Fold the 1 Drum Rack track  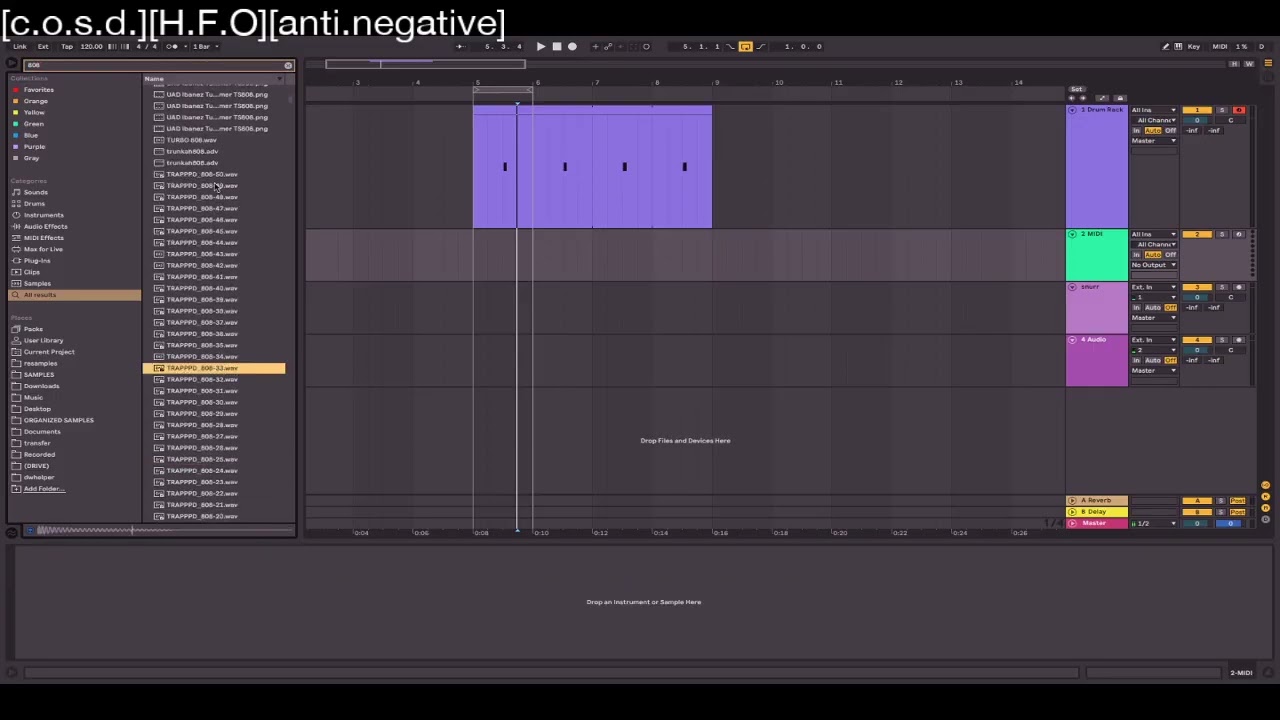[x=1072, y=110]
